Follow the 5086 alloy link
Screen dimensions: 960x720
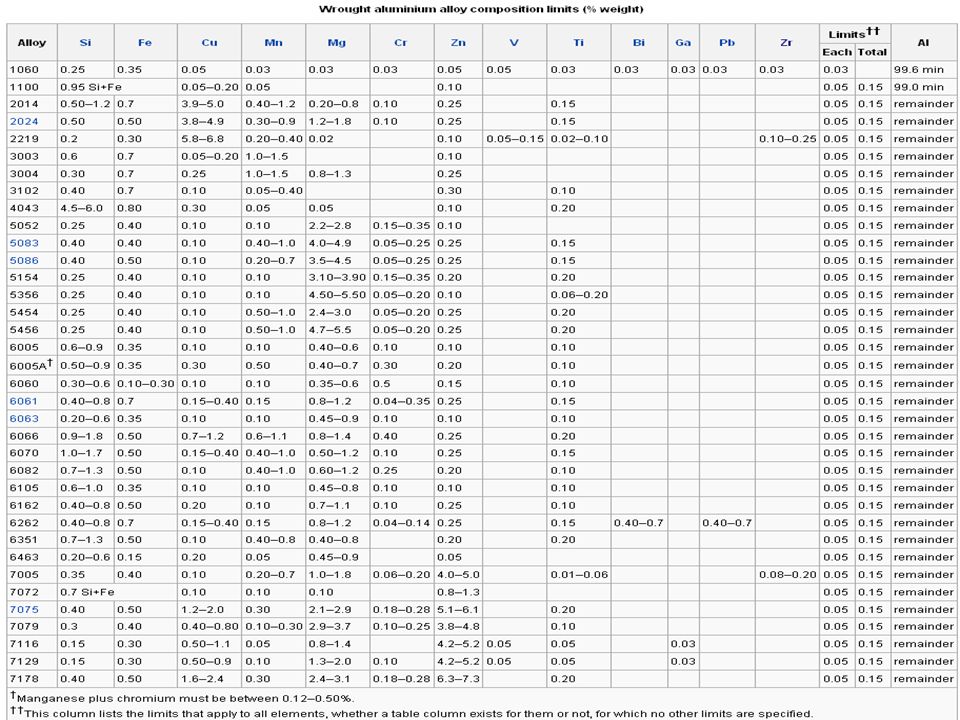click(x=24, y=260)
